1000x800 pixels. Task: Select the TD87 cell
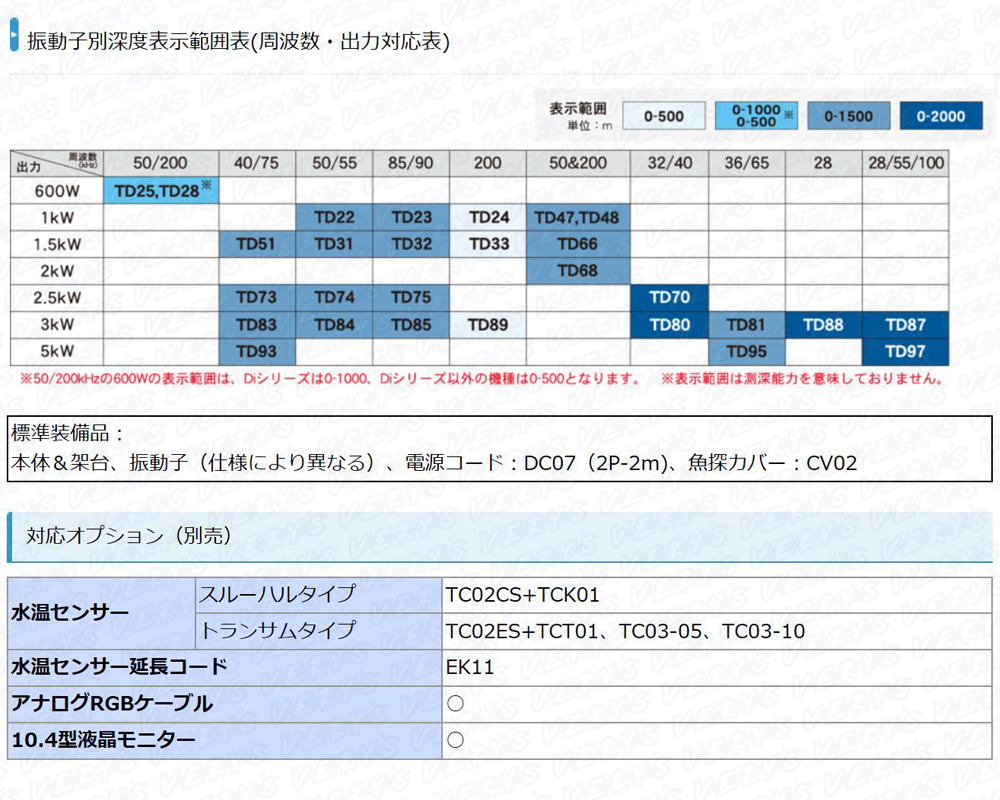(906, 325)
